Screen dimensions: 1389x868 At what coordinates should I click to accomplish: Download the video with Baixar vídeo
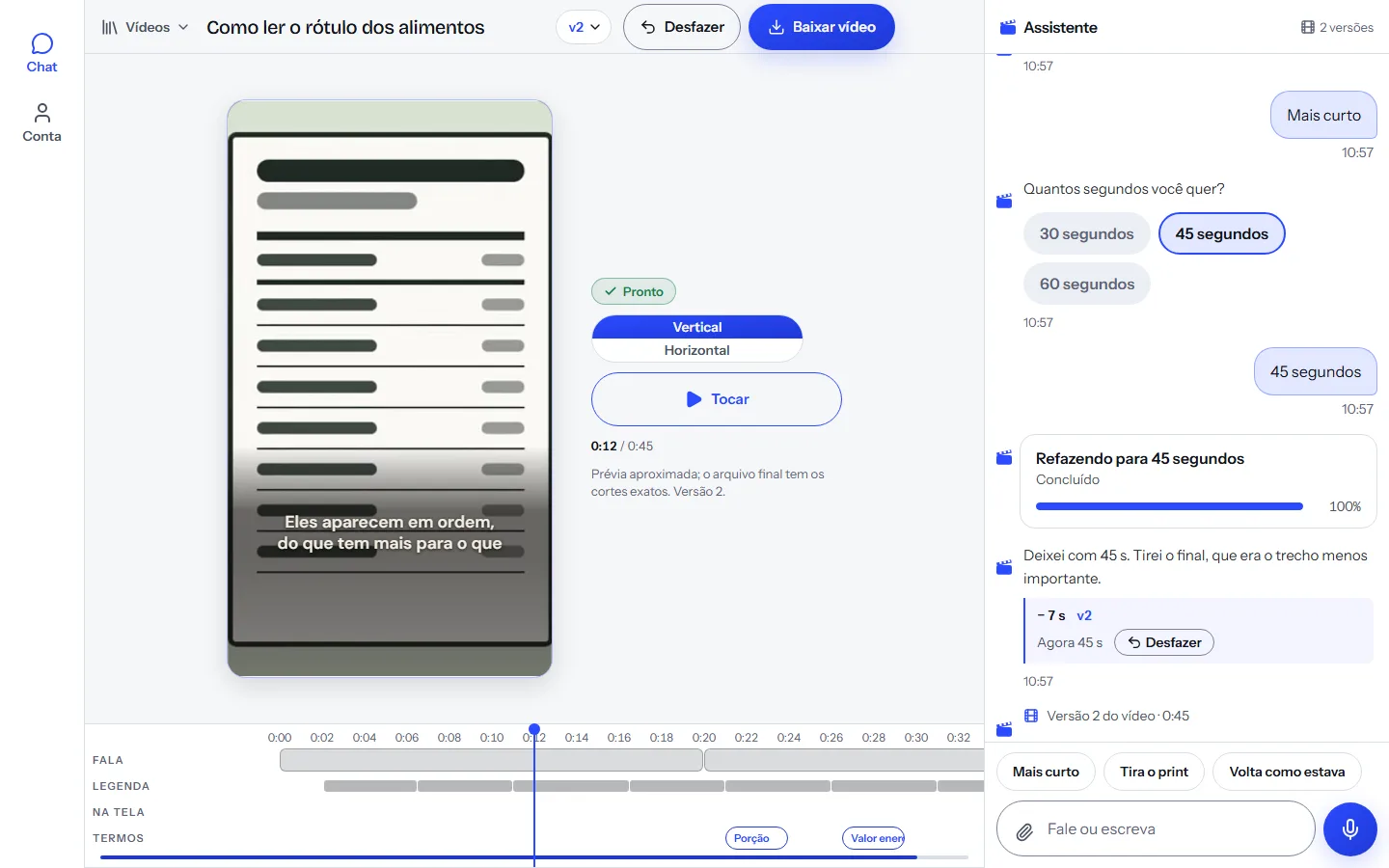click(822, 27)
